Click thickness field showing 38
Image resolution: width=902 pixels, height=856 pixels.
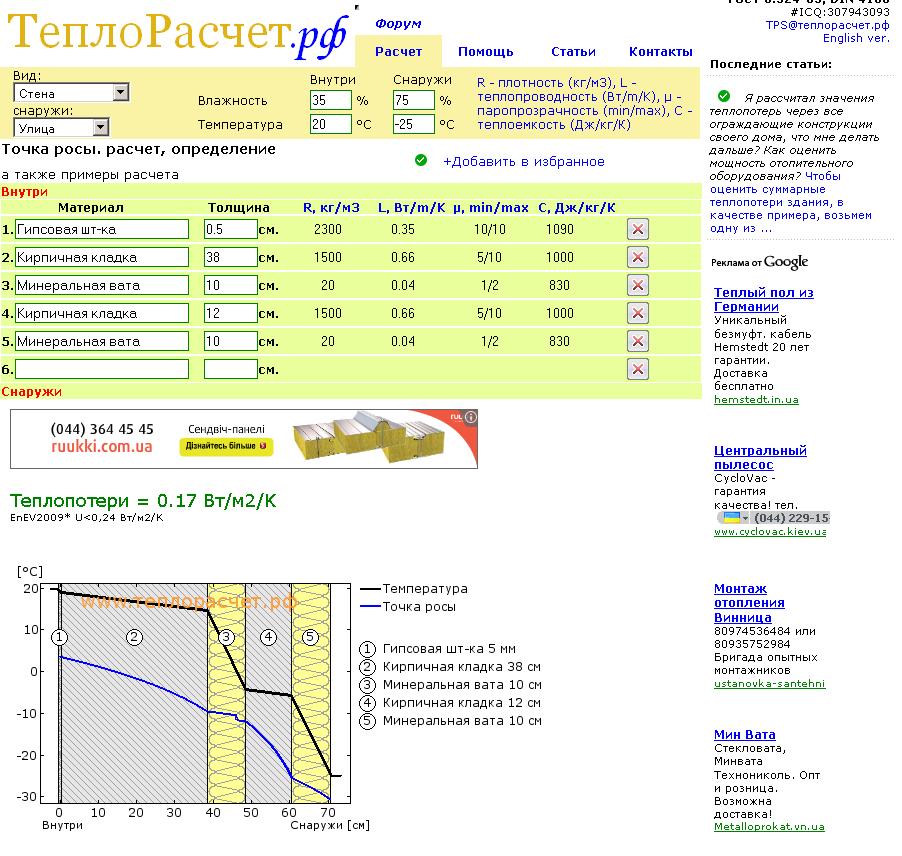click(x=231, y=257)
